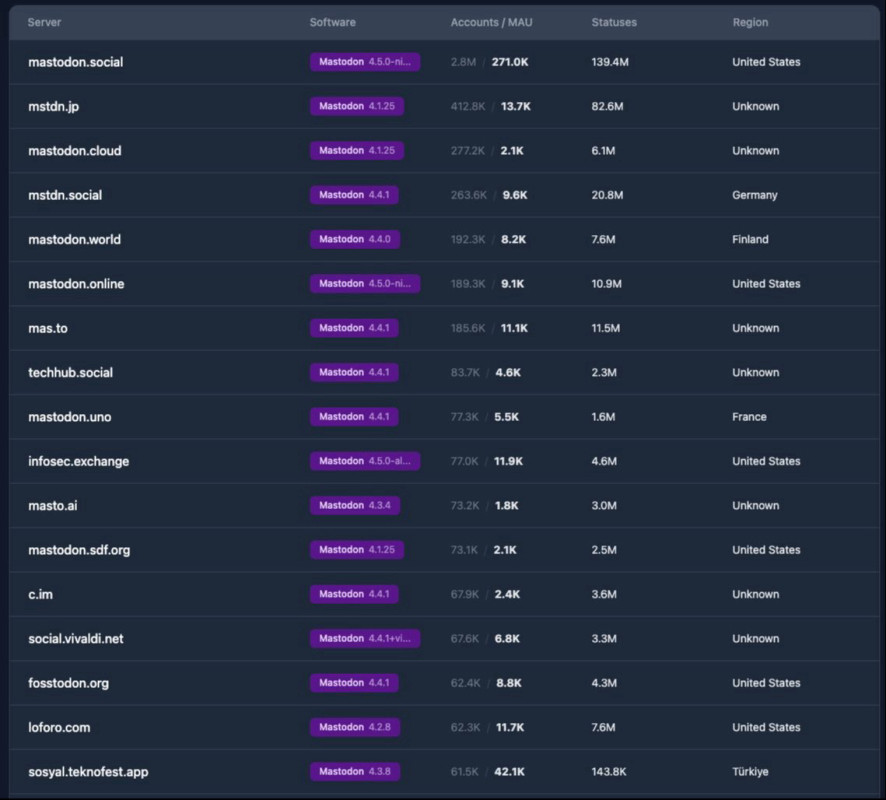
Task: Click the Mastodon 4.4.0 software badge
Action: pyautogui.click(x=355, y=239)
